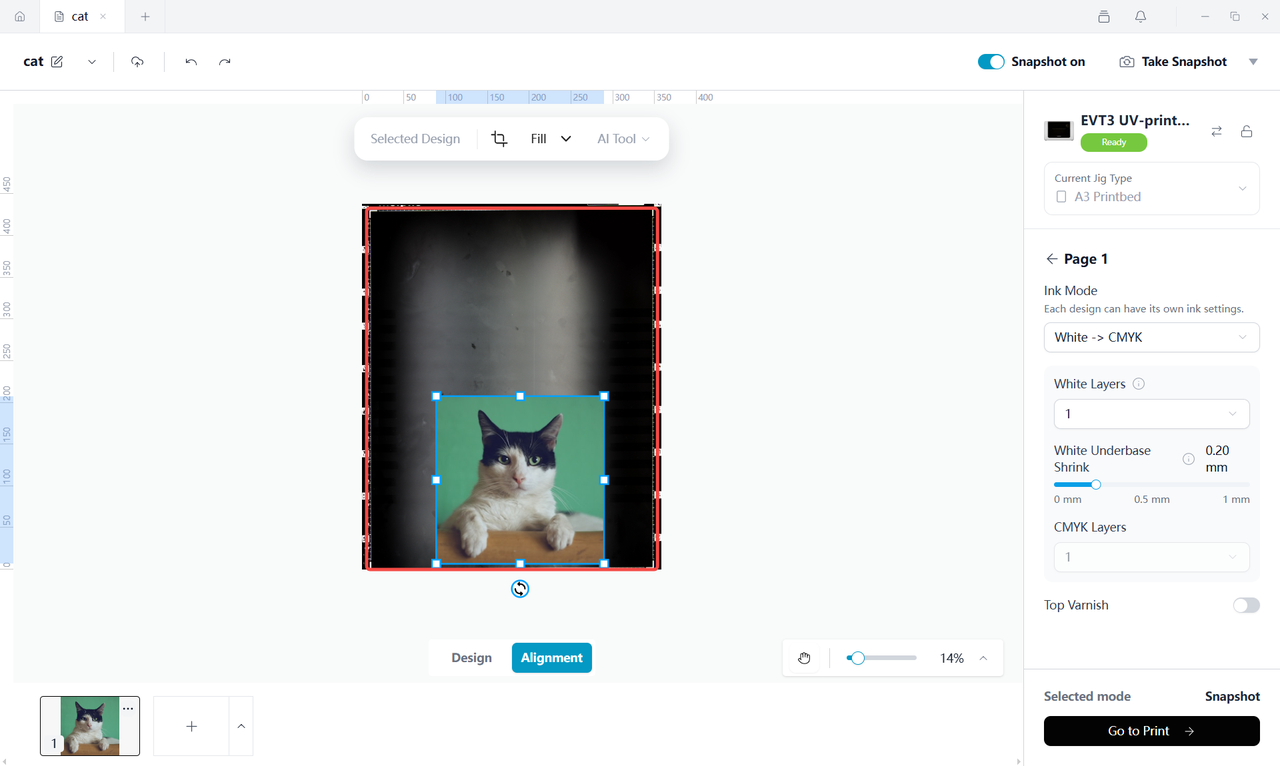Viewport: 1280px width, 766px height.
Task: Open the notifications bell
Action: pos(1141,17)
